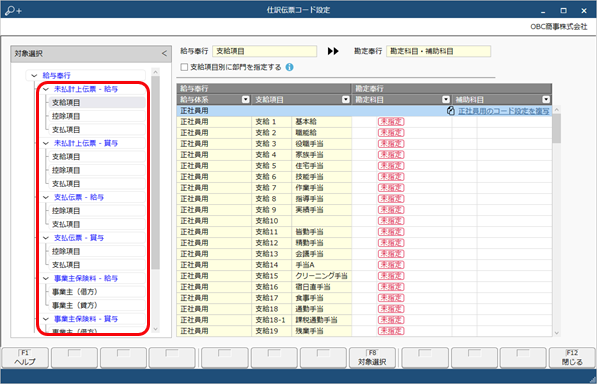Collapse the 支払伝票 - 給与 node
Image resolution: width=597 pixels, height=384 pixels.
(x=46, y=197)
